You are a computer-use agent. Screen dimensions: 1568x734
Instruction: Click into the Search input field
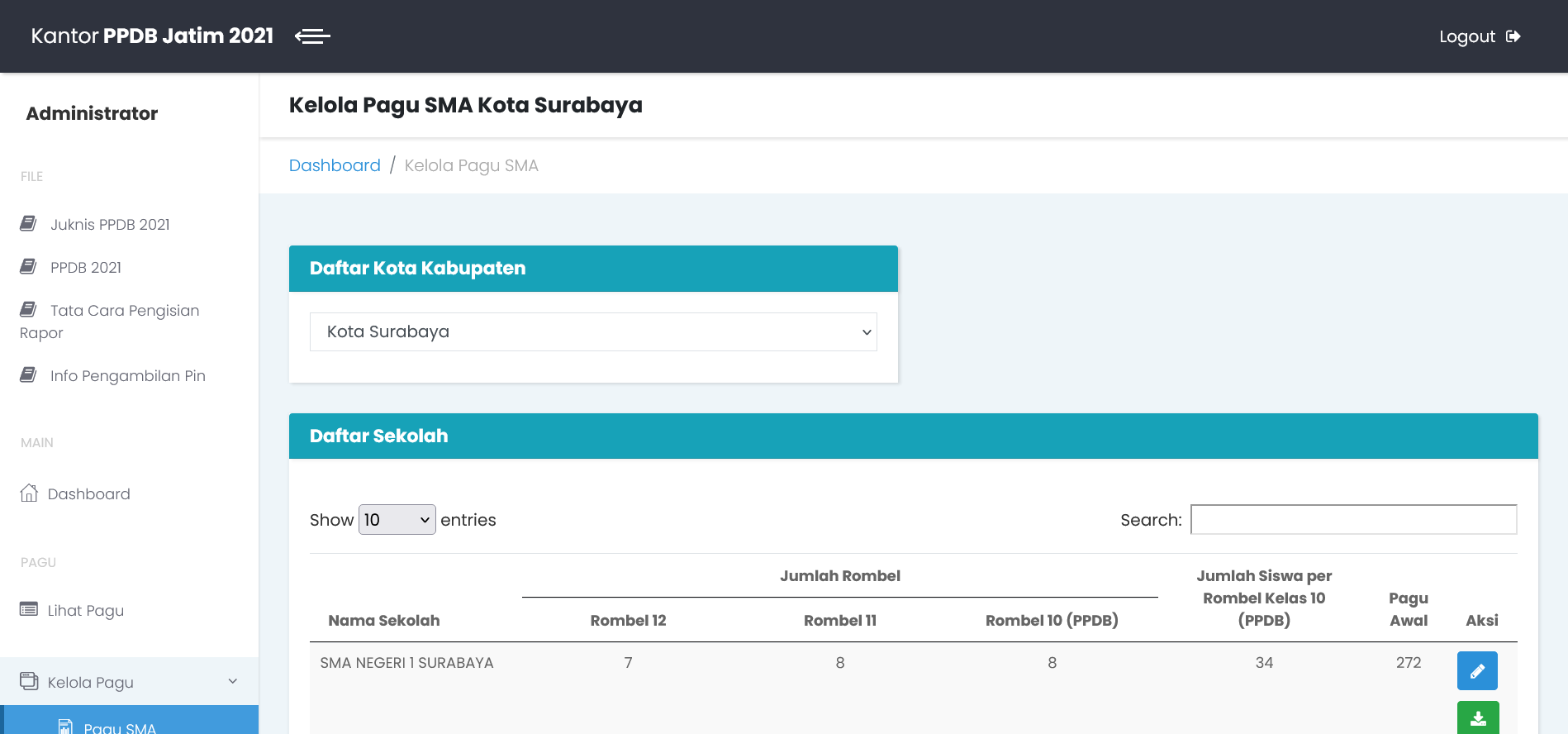(x=1352, y=520)
